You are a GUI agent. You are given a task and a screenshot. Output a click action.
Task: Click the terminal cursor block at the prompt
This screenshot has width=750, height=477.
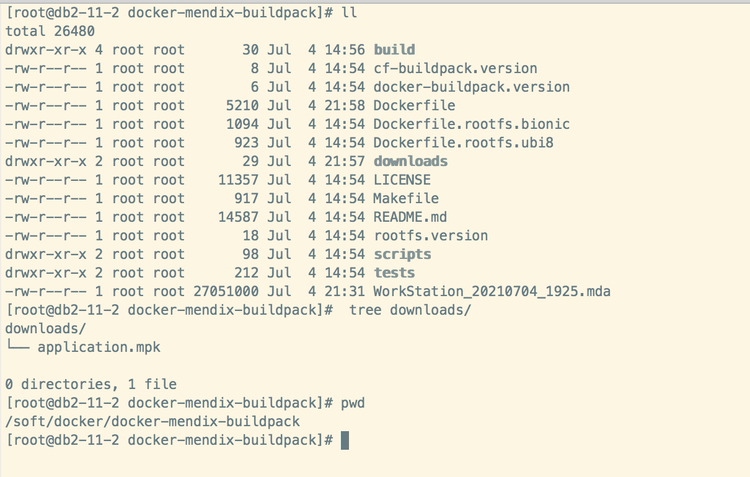(x=345, y=441)
